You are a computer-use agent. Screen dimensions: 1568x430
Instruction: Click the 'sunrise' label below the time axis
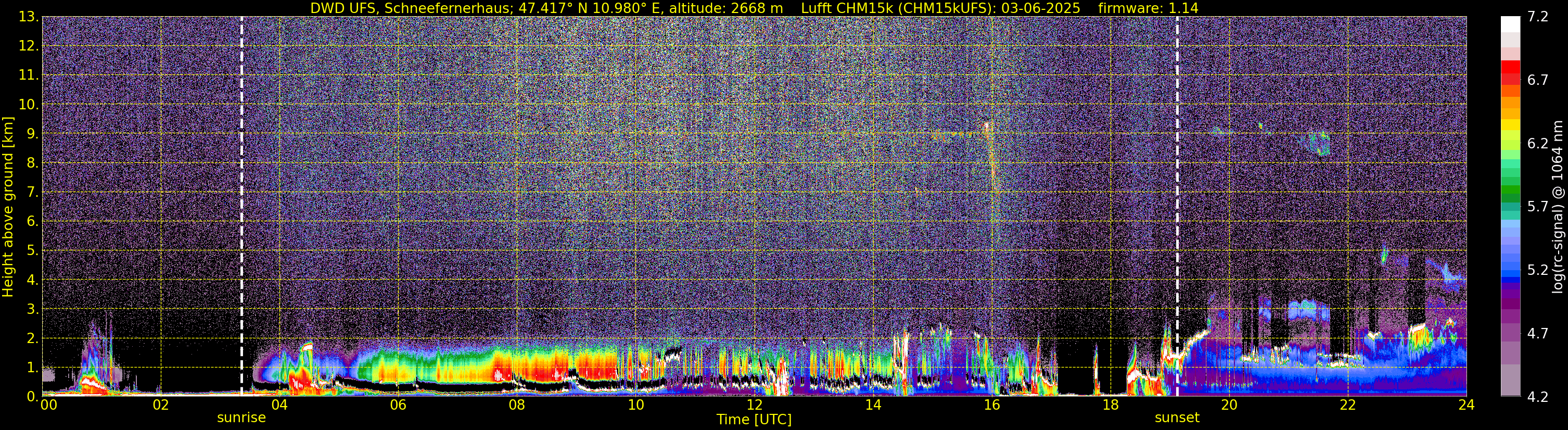241,418
